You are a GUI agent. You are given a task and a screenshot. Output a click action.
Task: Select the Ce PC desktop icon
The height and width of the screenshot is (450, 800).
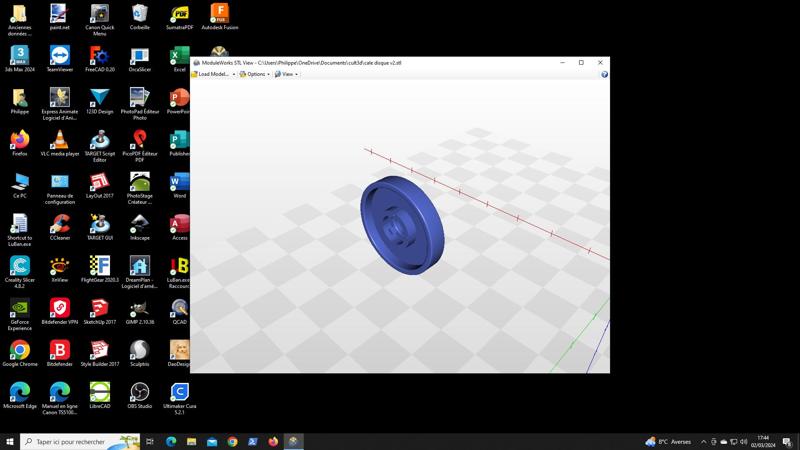(x=20, y=185)
